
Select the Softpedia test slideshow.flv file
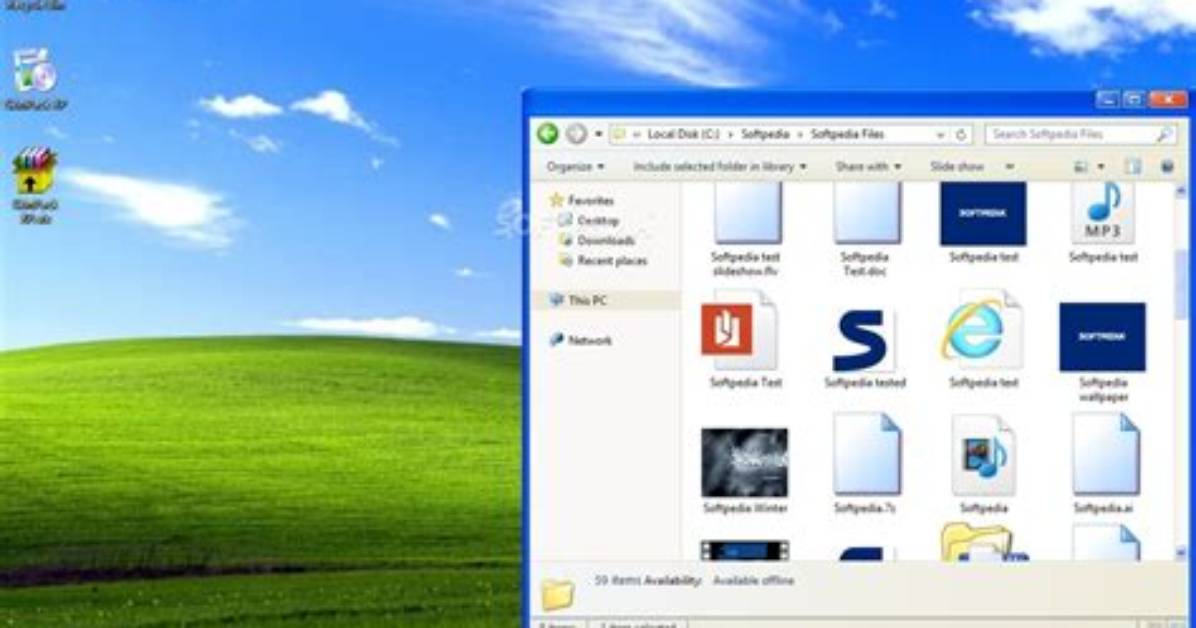point(745,230)
